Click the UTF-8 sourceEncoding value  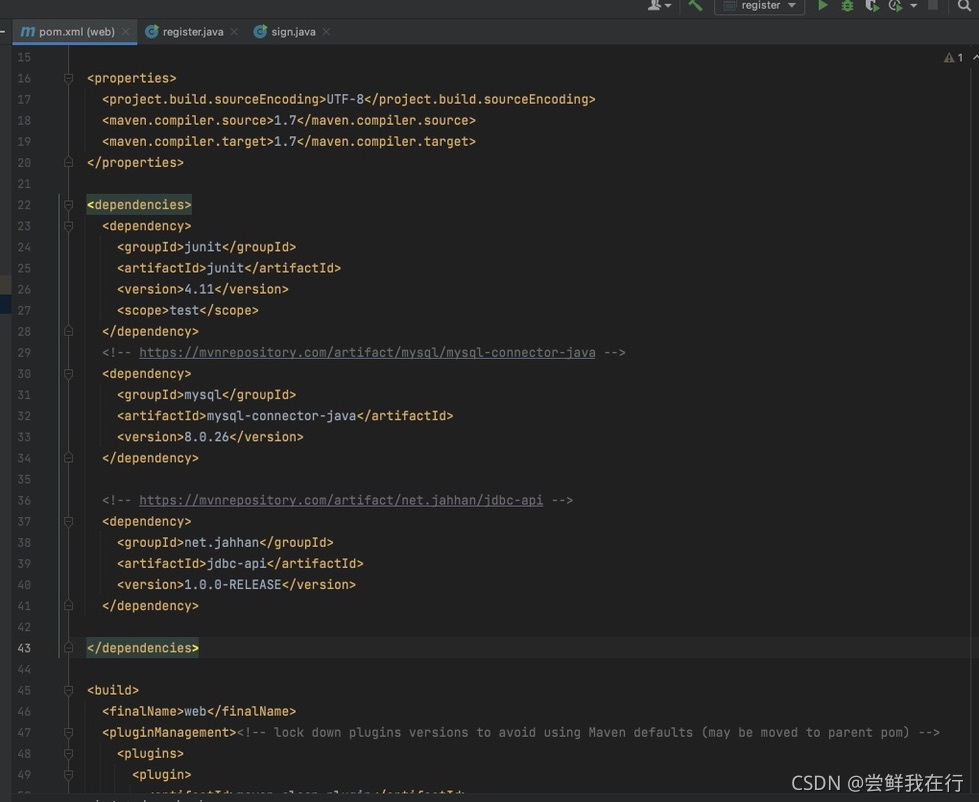345,100
